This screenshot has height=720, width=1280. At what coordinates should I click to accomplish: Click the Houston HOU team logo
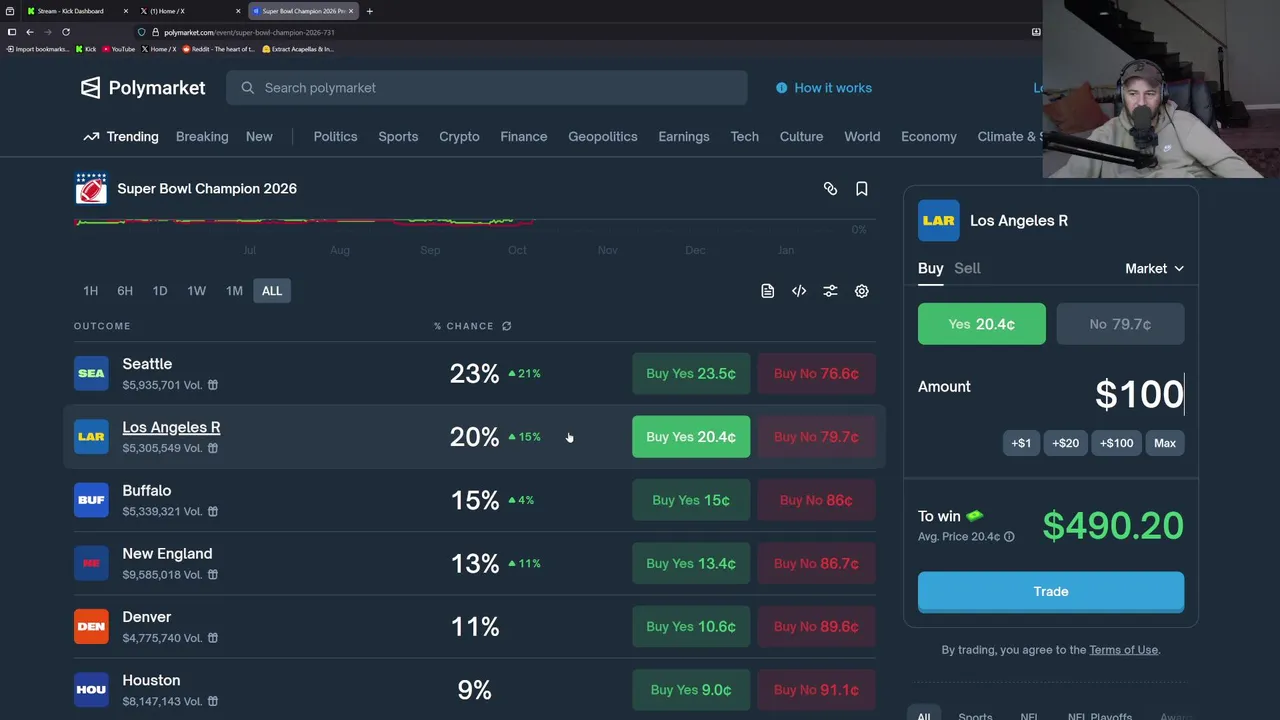pyautogui.click(x=91, y=689)
